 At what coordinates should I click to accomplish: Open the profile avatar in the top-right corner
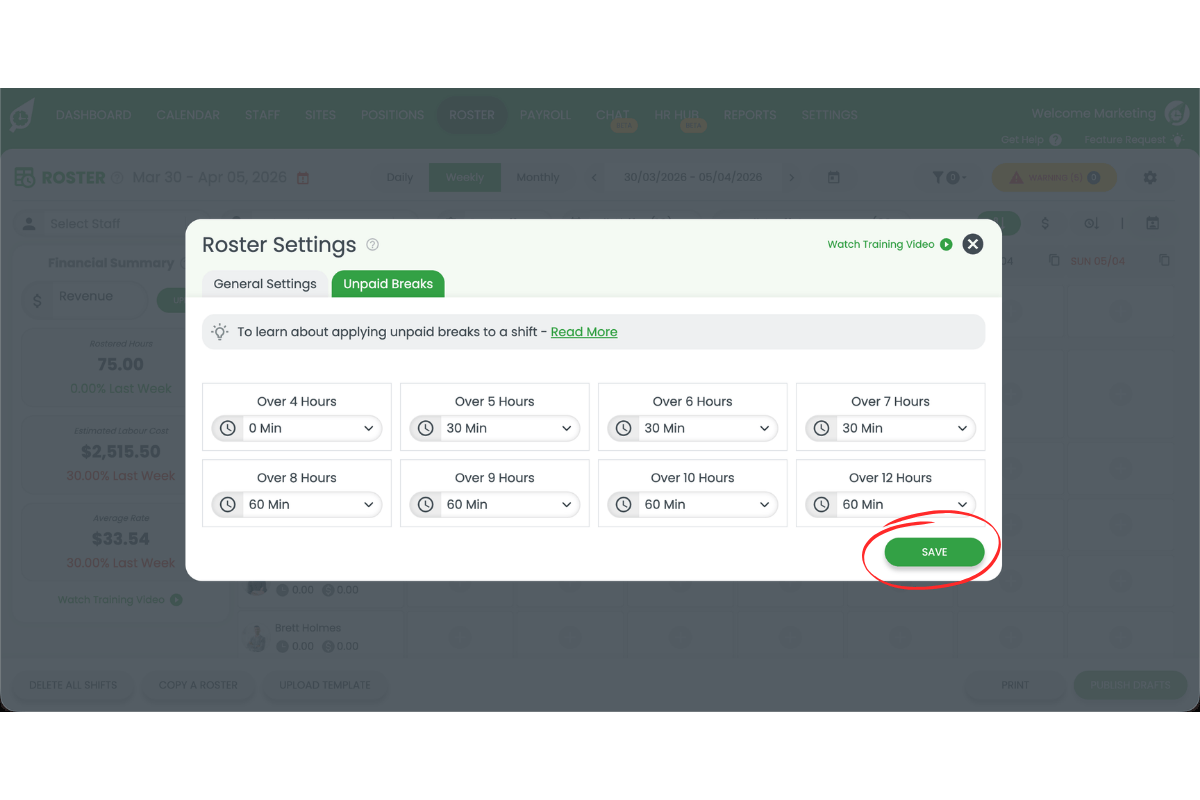pos(1177,113)
